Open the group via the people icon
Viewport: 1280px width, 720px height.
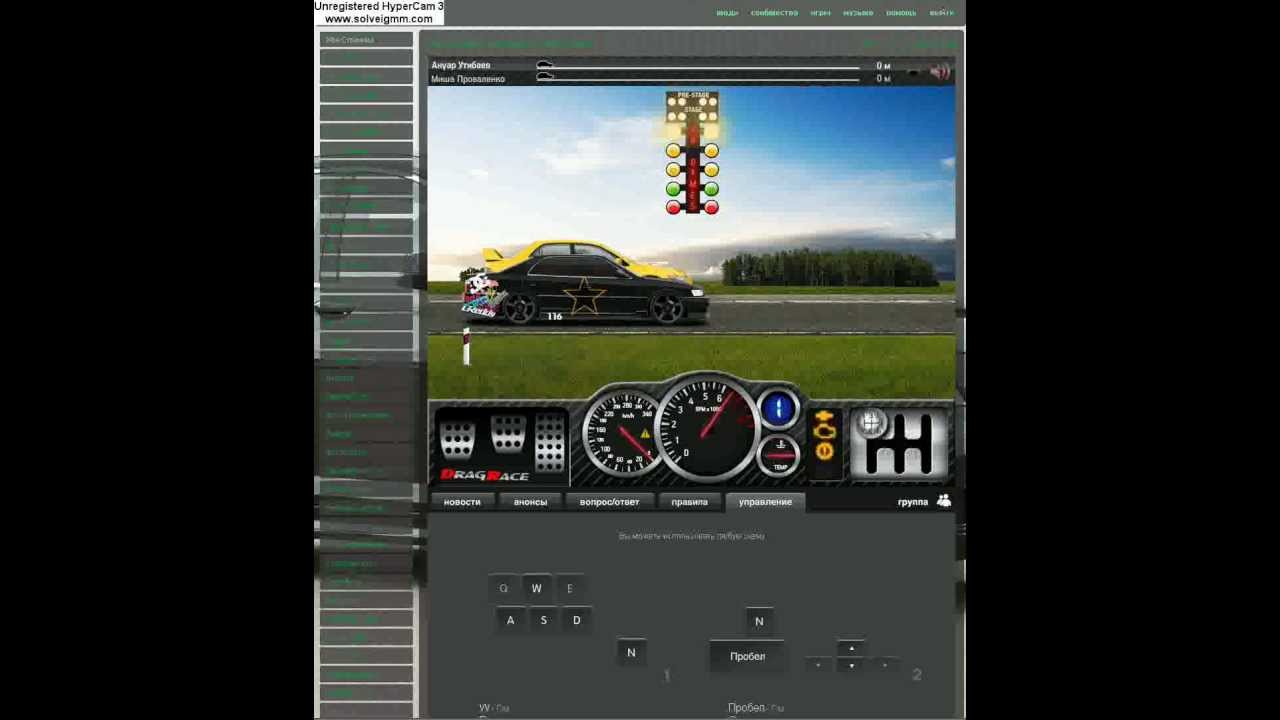point(944,501)
